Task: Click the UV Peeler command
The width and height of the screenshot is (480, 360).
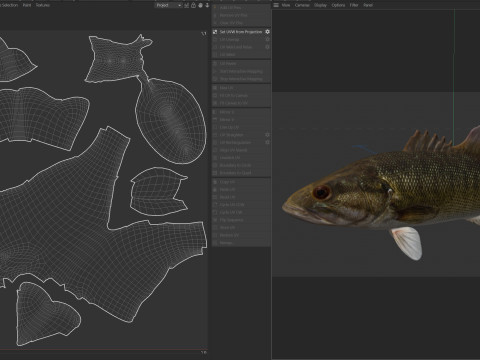Action: [x=241, y=64]
